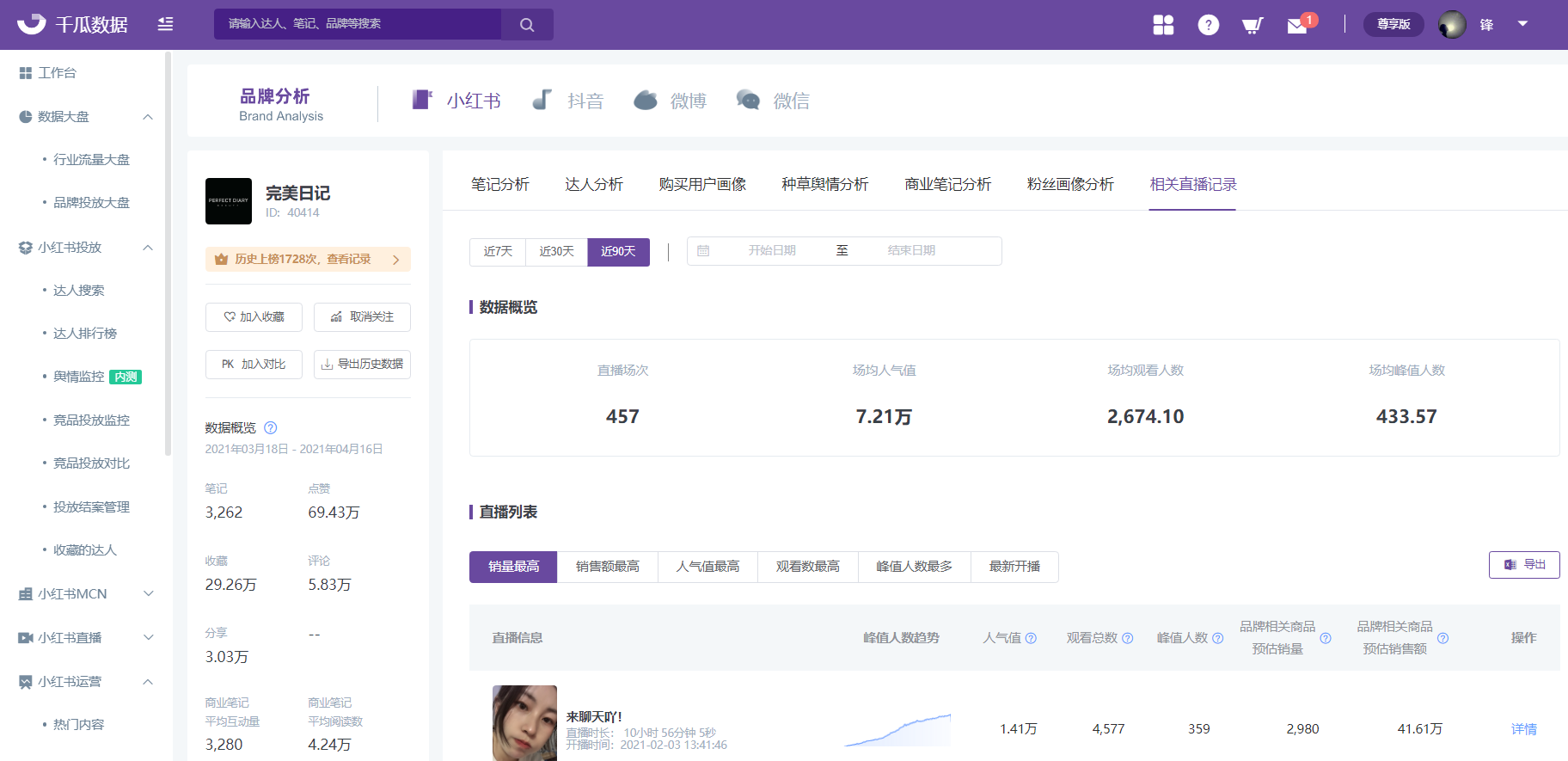Open the help question mark icon
This screenshot has height=761, width=1568.
[1208, 25]
